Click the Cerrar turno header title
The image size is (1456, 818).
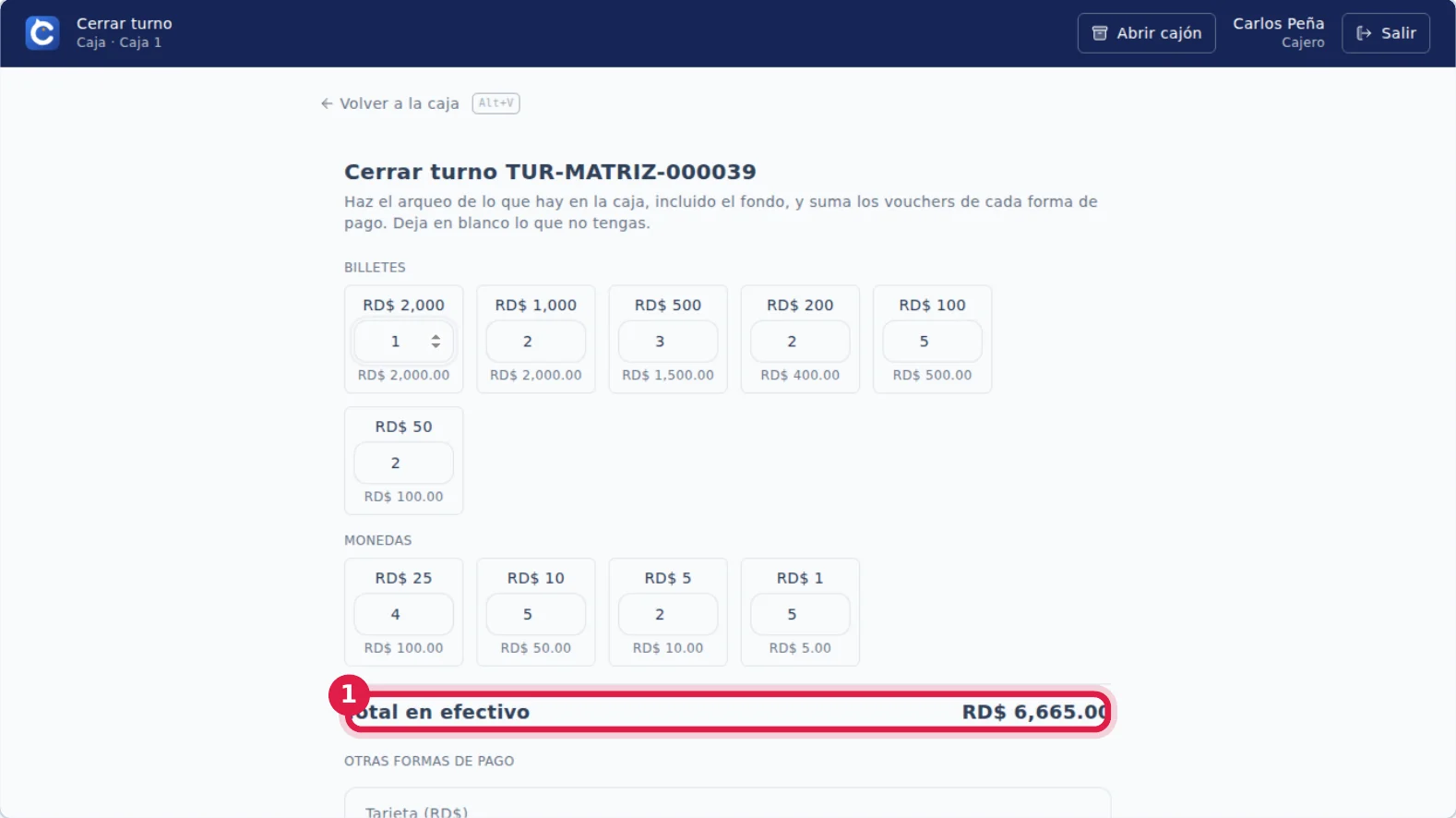pyautogui.click(x=125, y=24)
